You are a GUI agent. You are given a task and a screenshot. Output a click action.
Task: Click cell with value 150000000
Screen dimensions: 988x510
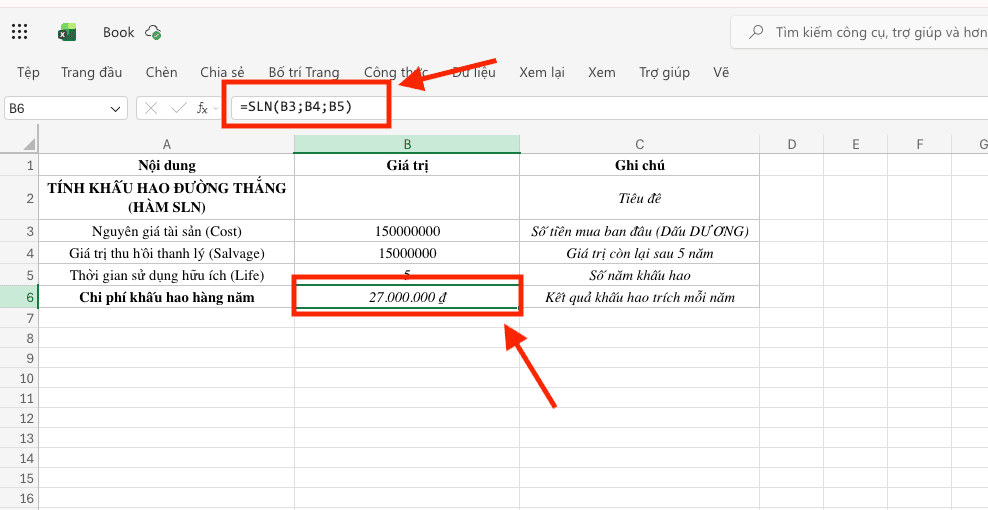coord(407,231)
